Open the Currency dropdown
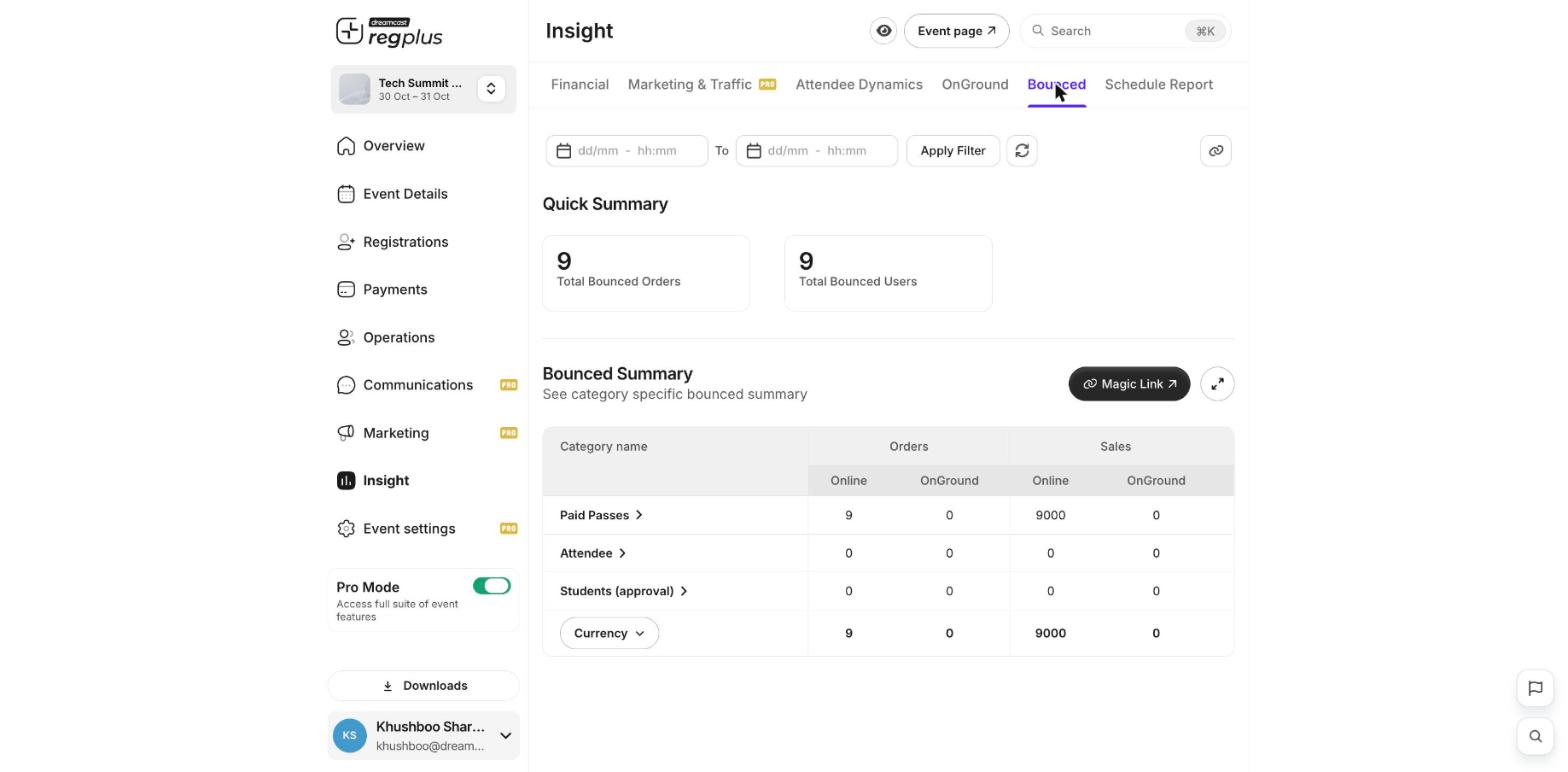This screenshot has height=772, width=1568. coord(610,633)
